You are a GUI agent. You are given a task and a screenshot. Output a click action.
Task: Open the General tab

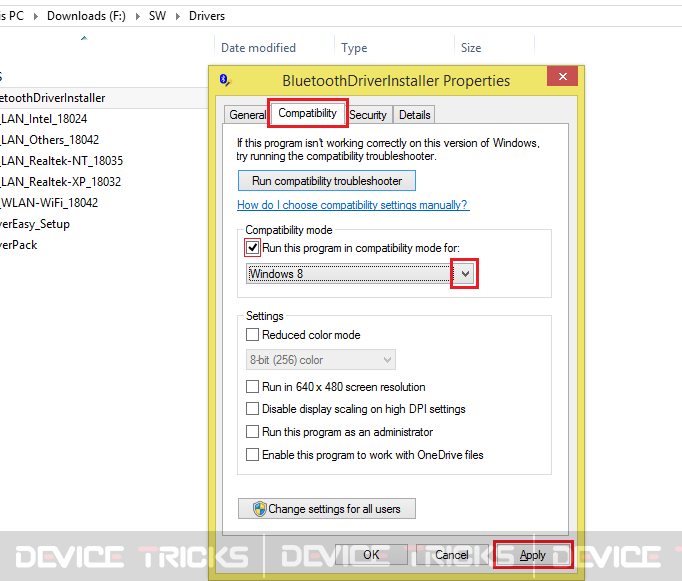point(247,115)
